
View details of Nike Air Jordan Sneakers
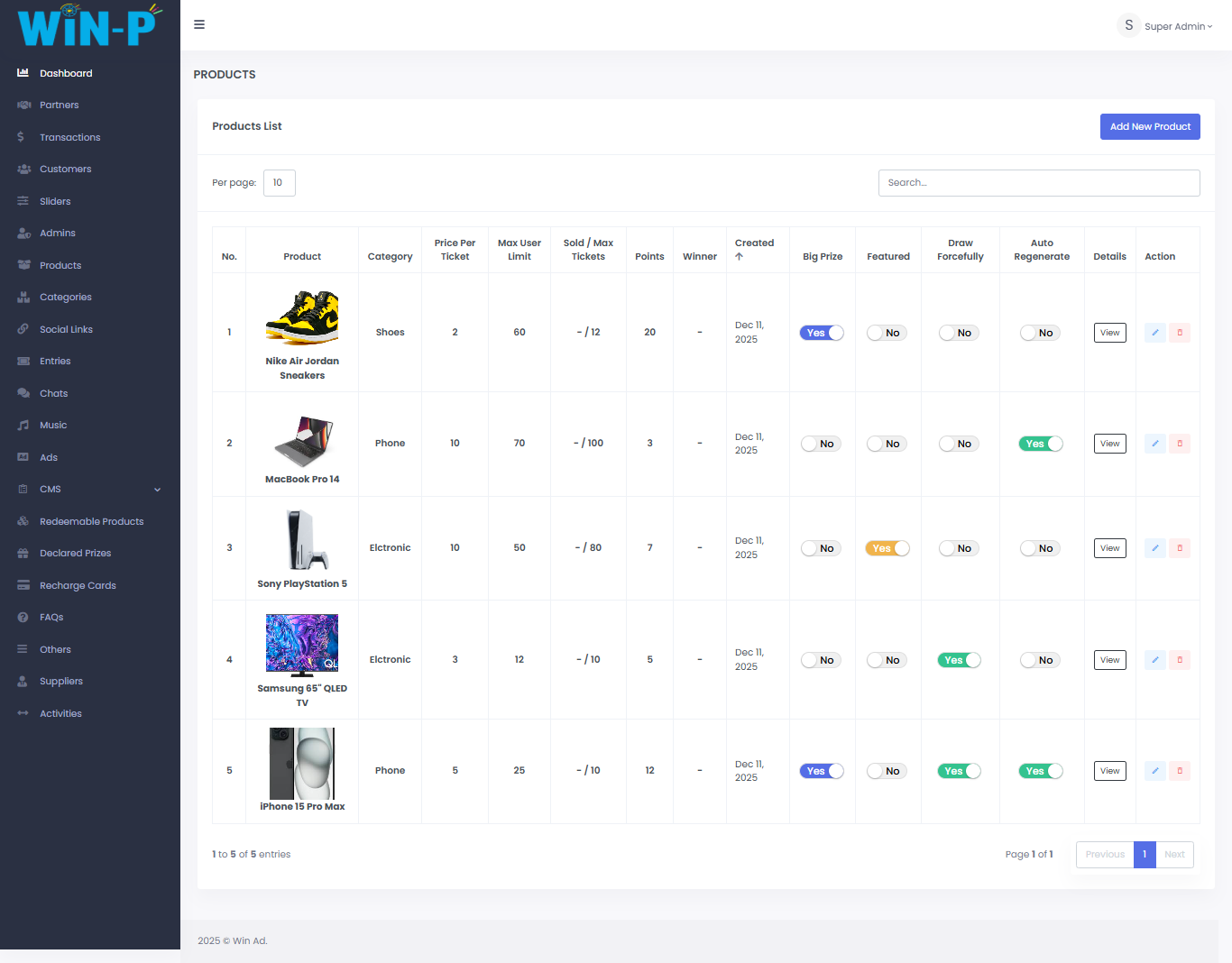click(x=1109, y=333)
